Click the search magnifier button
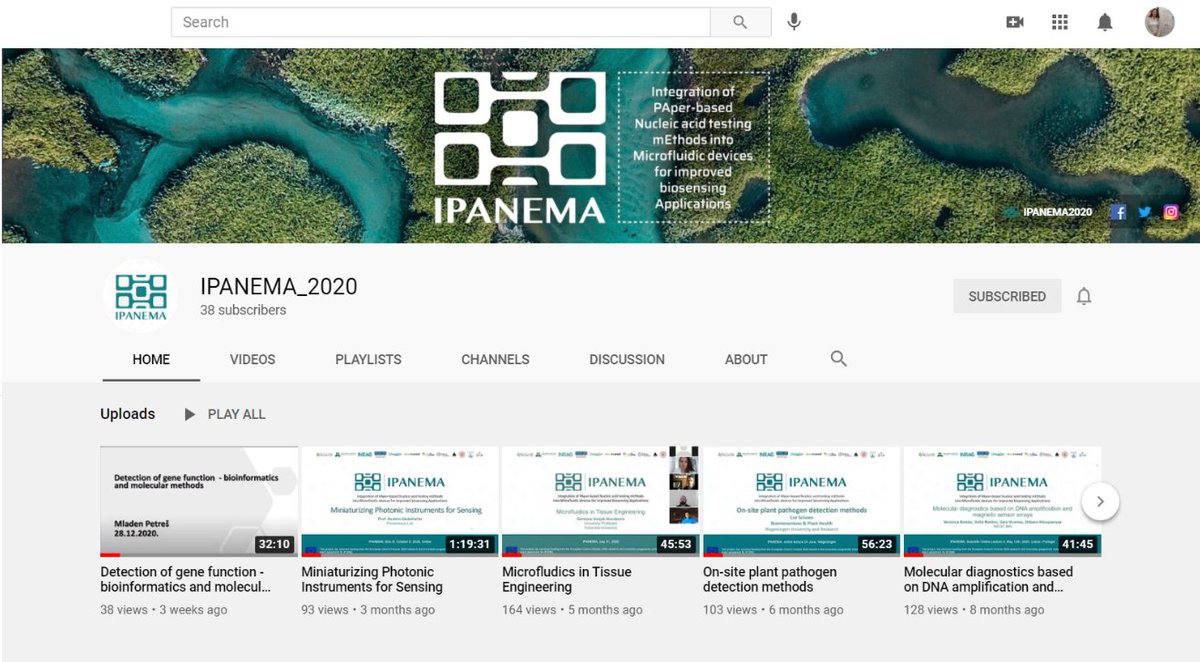Screen dimensions: 1200x662 point(740,22)
